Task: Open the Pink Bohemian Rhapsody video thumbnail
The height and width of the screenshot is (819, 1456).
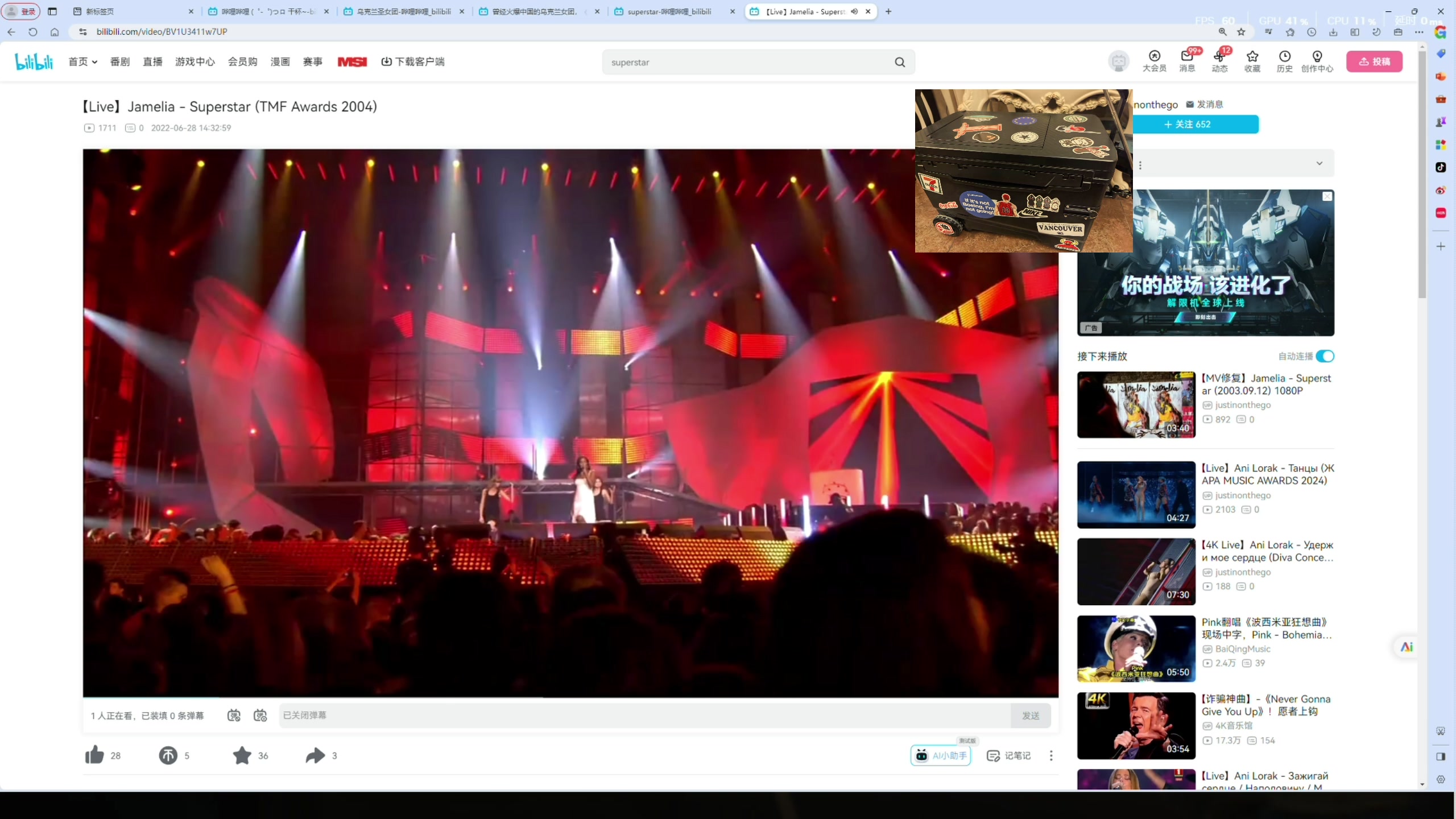Action: (x=1136, y=648)
